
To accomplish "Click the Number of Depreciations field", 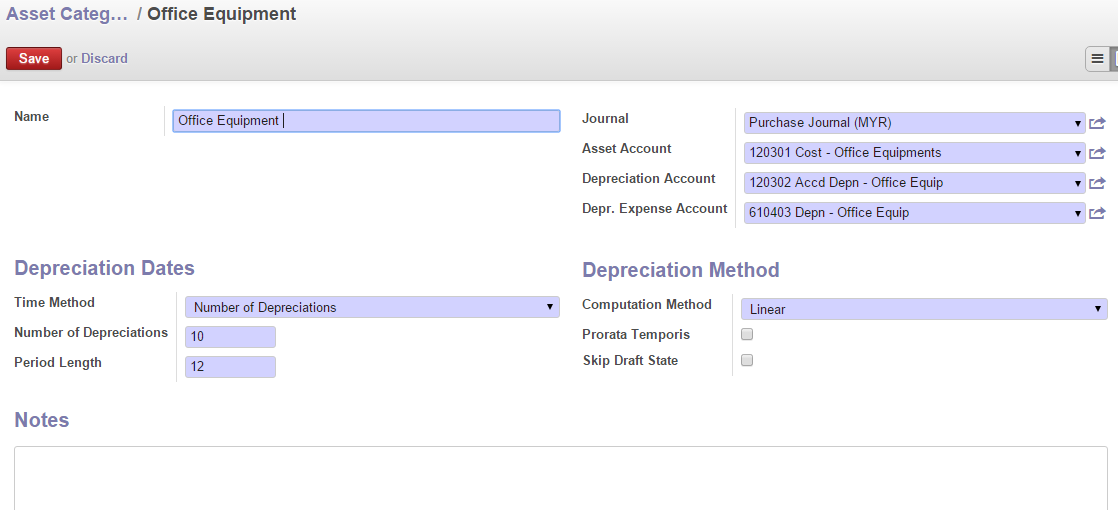I will [x=230, y=337].
